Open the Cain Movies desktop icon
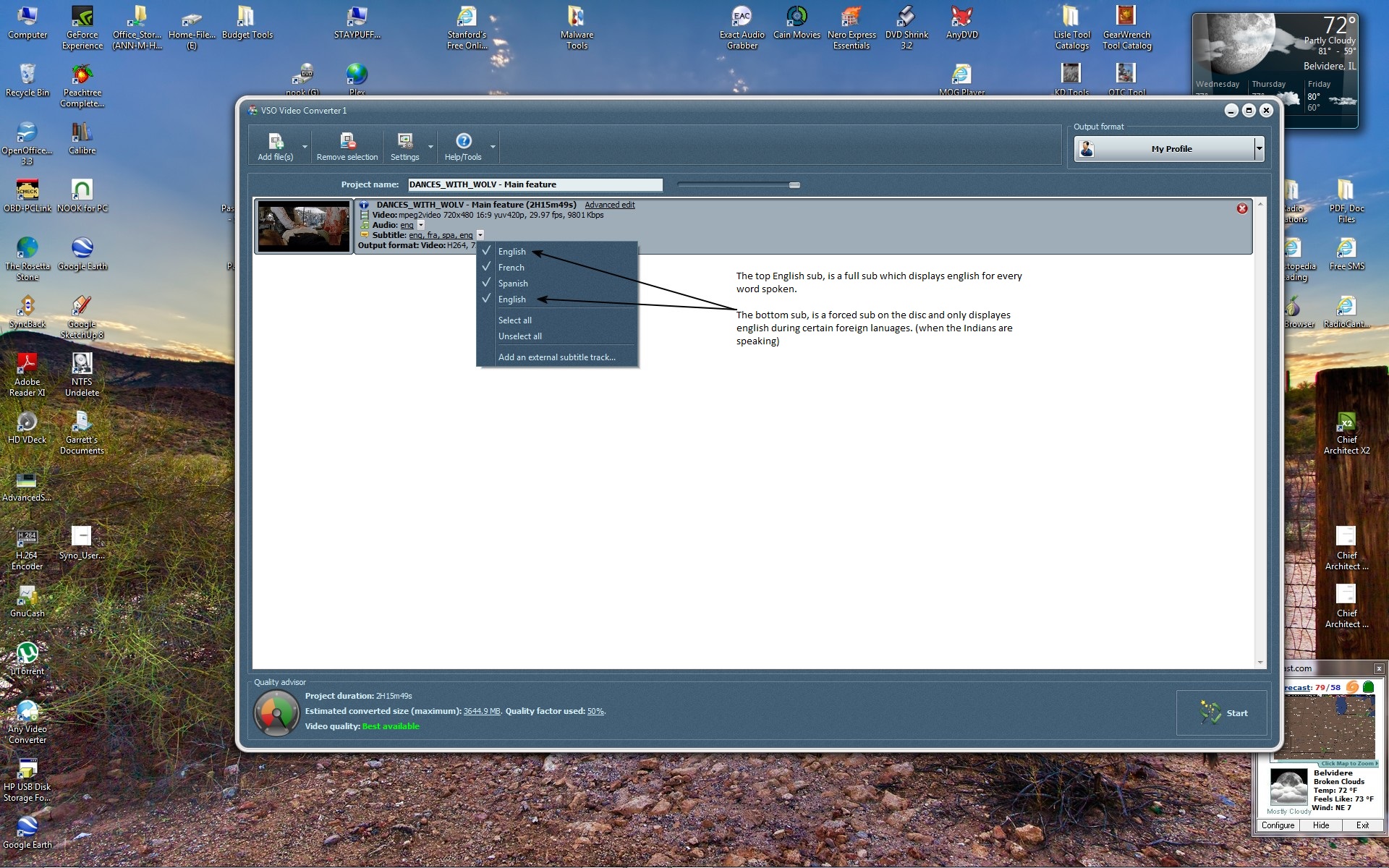 click(797, 23)
